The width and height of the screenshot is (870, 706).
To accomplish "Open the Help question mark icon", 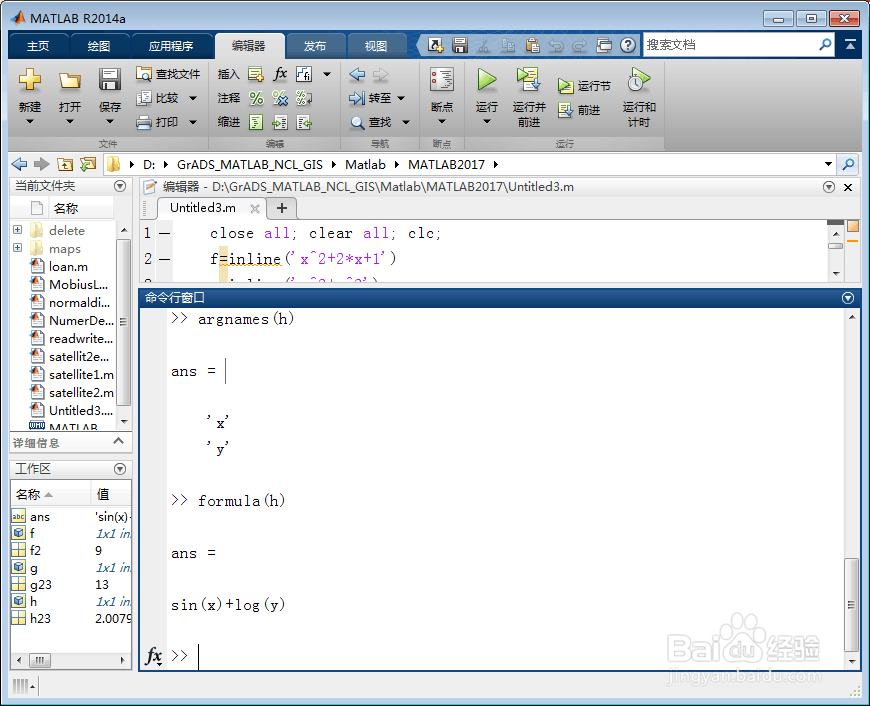I will click(628, 45).
